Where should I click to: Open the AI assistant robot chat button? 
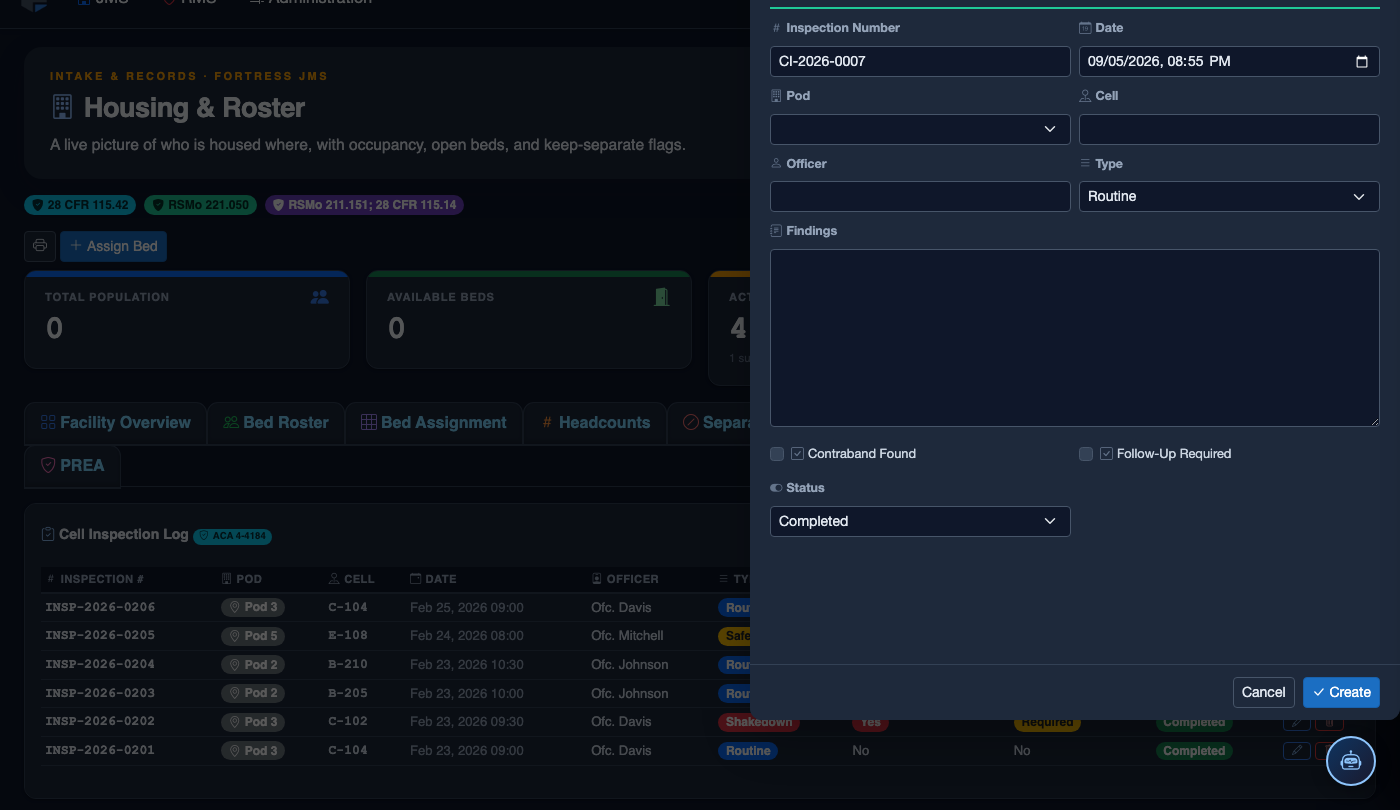1351,760
